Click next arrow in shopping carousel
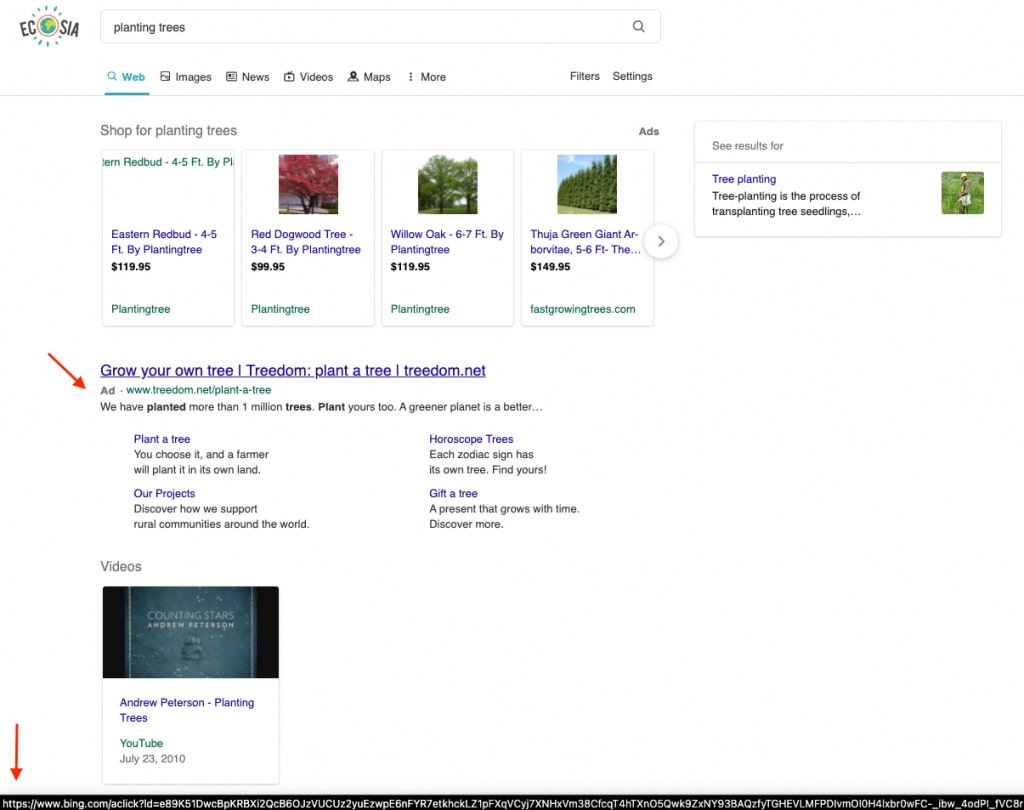This screenshot has width=1024, height=810. (x=661, y=241)
